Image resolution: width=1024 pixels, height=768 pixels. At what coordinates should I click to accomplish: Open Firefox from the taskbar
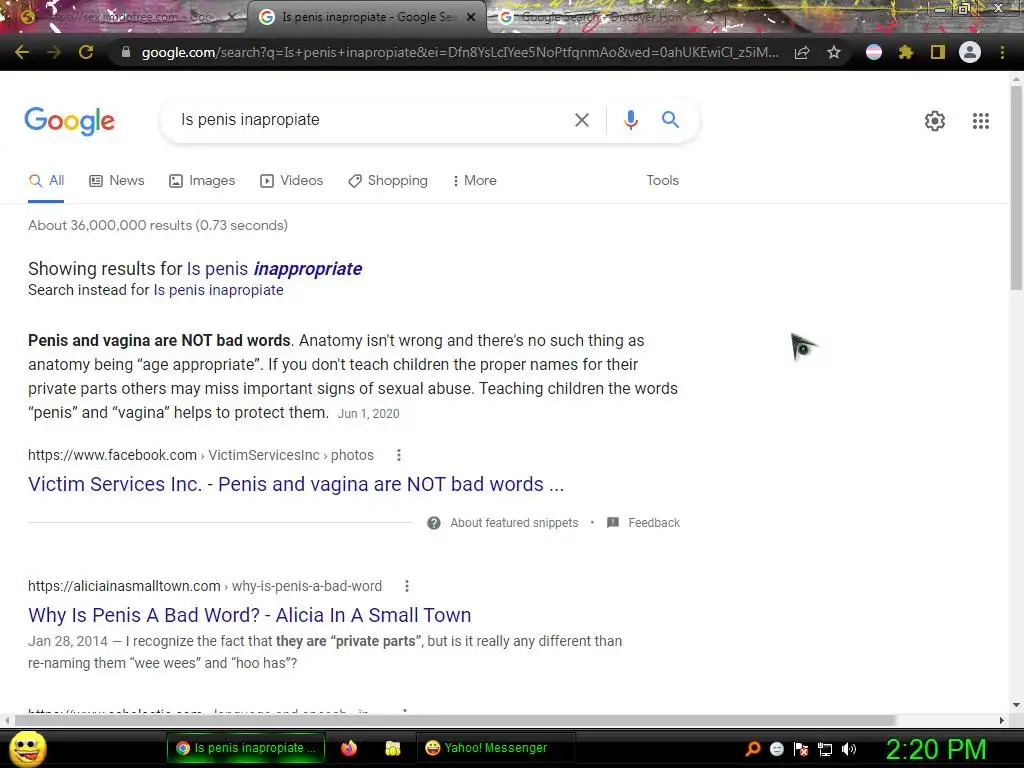(x=349, y=748)
